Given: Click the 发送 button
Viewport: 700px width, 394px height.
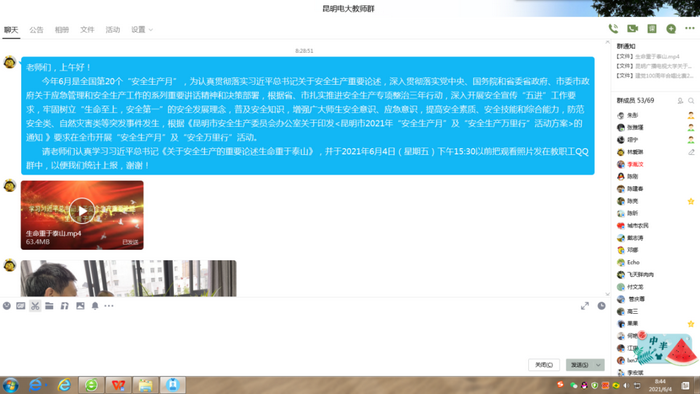Looking at the screenshot, I should [x=579, y=365].
